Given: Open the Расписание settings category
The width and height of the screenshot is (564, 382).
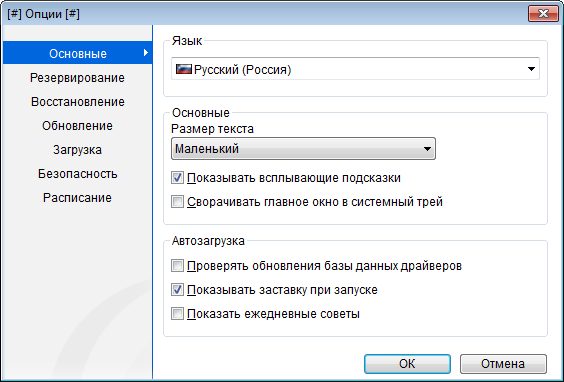Looking at the screenshot, I should [78, 197].
